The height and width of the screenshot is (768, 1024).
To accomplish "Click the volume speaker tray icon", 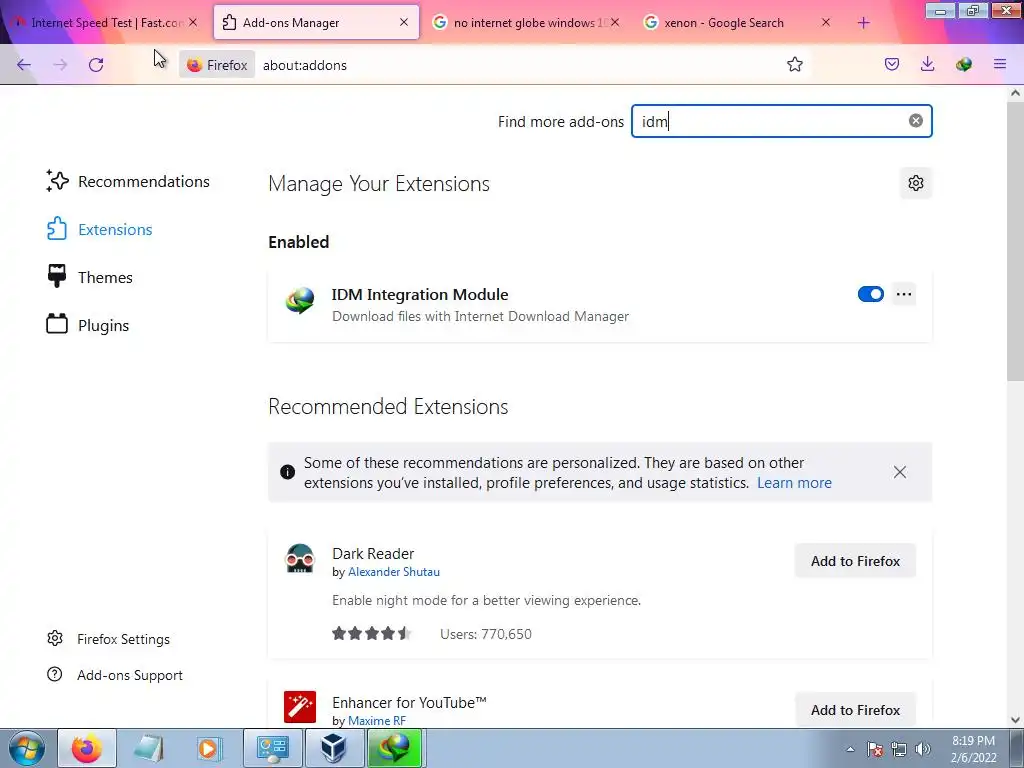I will point(923,749).
